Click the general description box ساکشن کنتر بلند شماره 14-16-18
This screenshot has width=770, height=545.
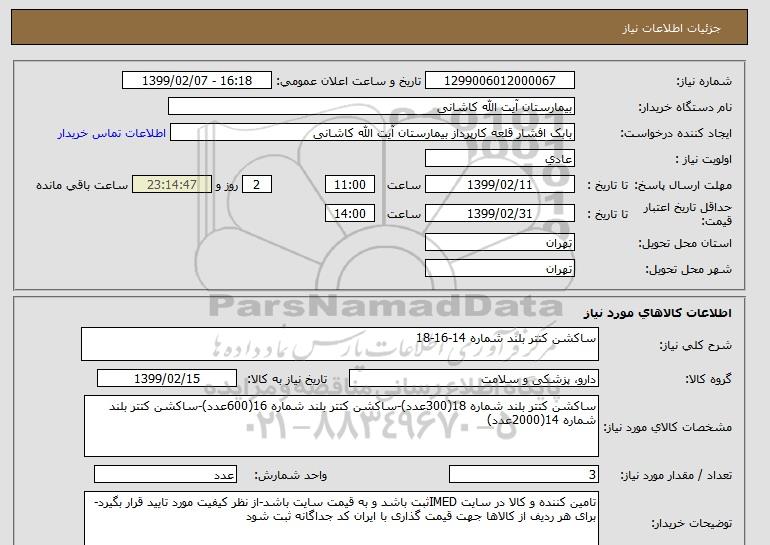point(340,344)
